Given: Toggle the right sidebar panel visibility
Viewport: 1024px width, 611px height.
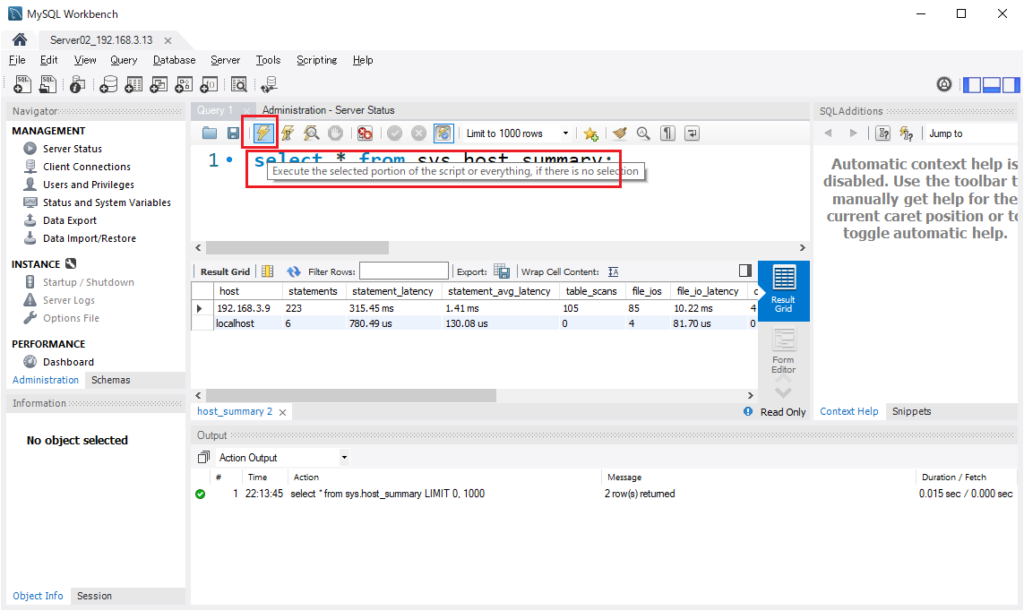Looking at the screenshot, I should tap(1010, 85).
